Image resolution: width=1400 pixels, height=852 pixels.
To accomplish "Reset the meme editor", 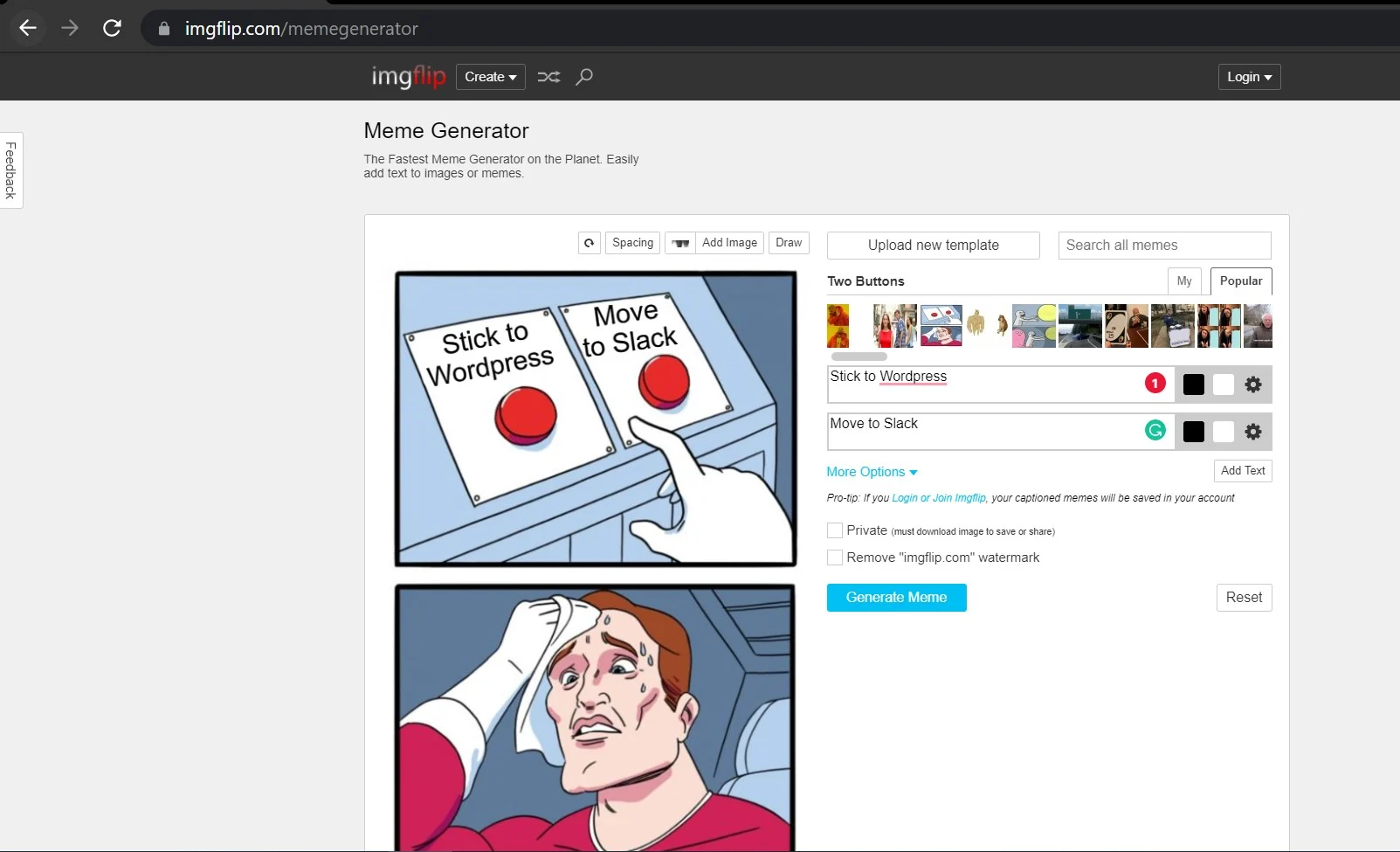I will (x=1244, y=598).
